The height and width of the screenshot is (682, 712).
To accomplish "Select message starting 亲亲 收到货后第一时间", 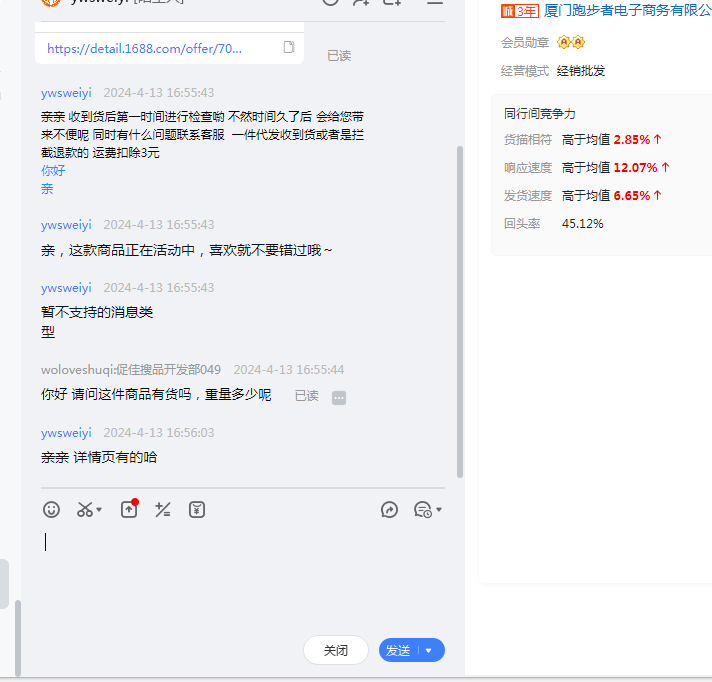I will tap(203, 135).
